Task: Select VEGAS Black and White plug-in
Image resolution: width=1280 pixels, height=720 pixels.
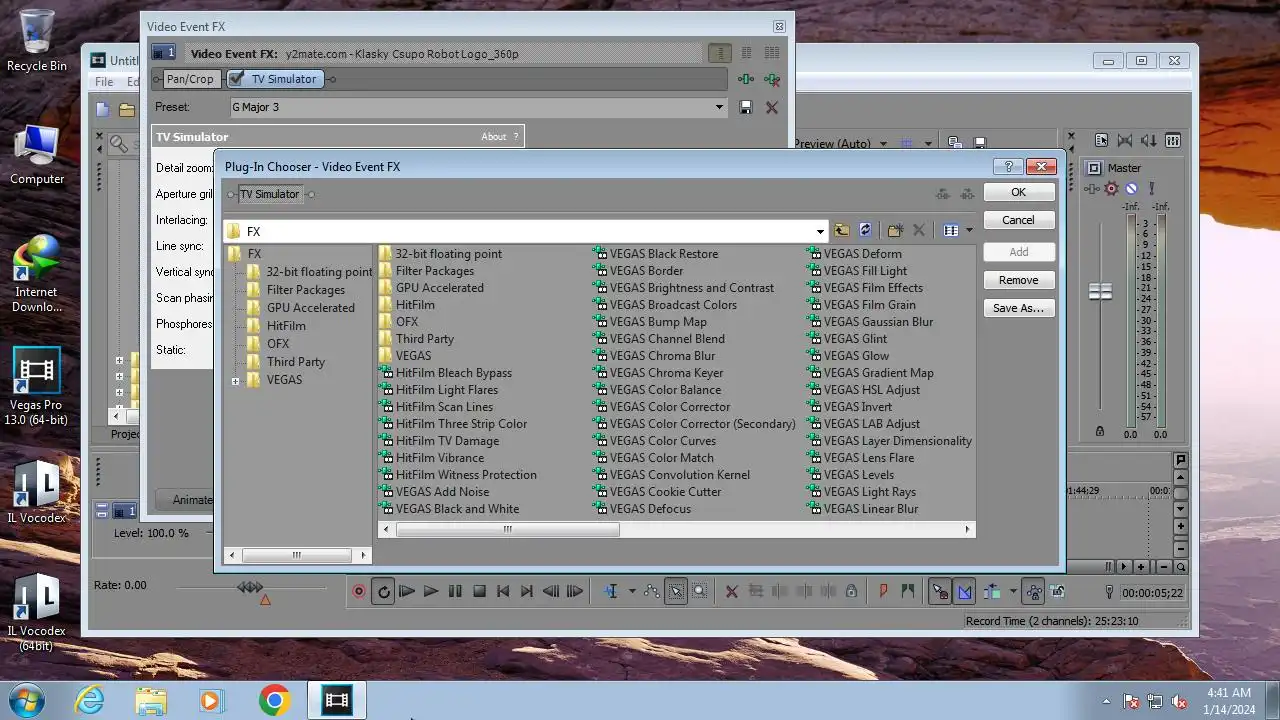Action: click(x=449, y=509)
